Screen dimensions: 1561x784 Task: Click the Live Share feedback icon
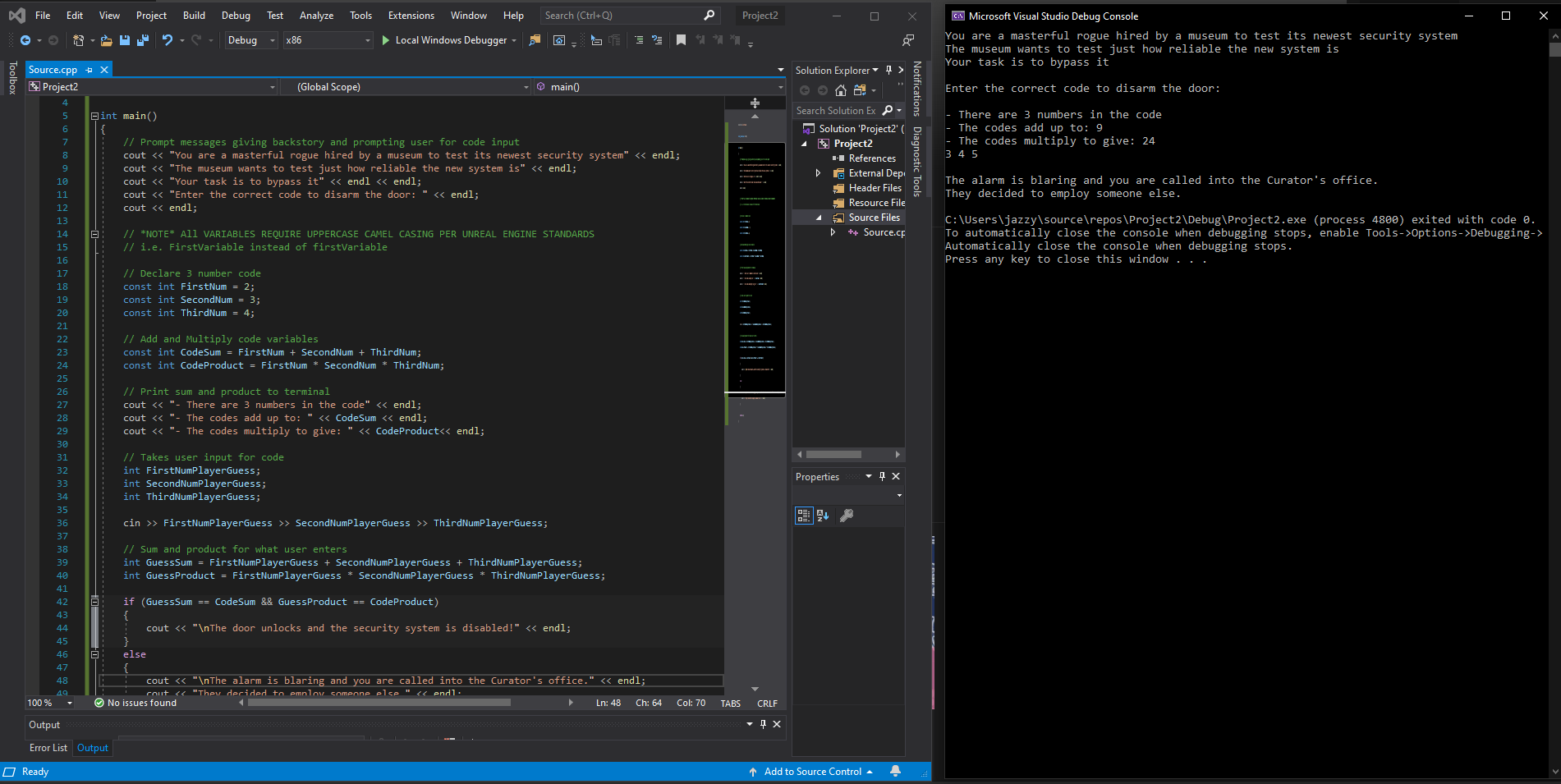[x=908, y=40]
